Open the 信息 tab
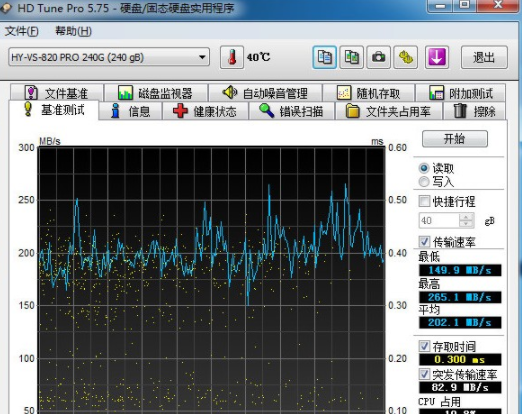This screenshot has width=522, height=414. pos(131,111)
